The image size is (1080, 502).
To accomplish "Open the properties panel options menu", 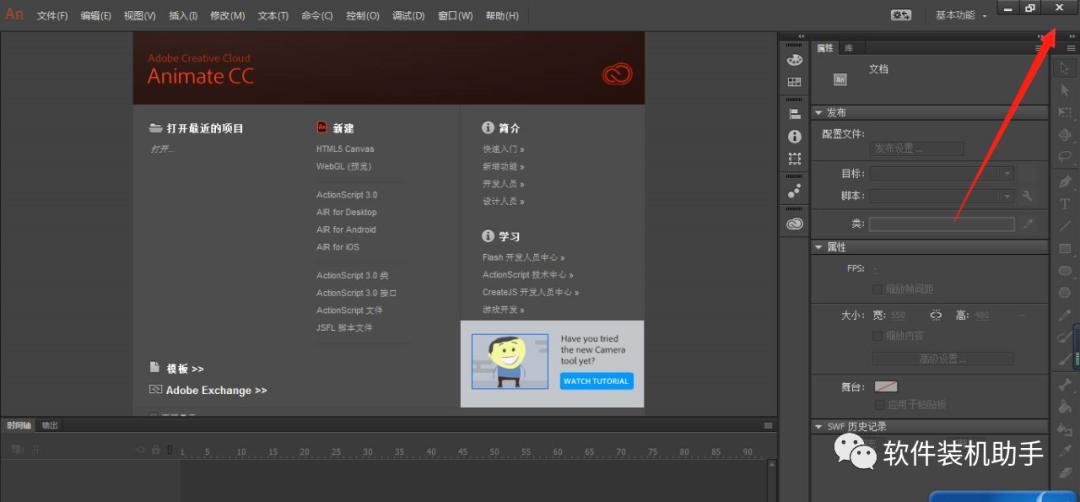I will pyautogui.click(x=1039, y=48).
